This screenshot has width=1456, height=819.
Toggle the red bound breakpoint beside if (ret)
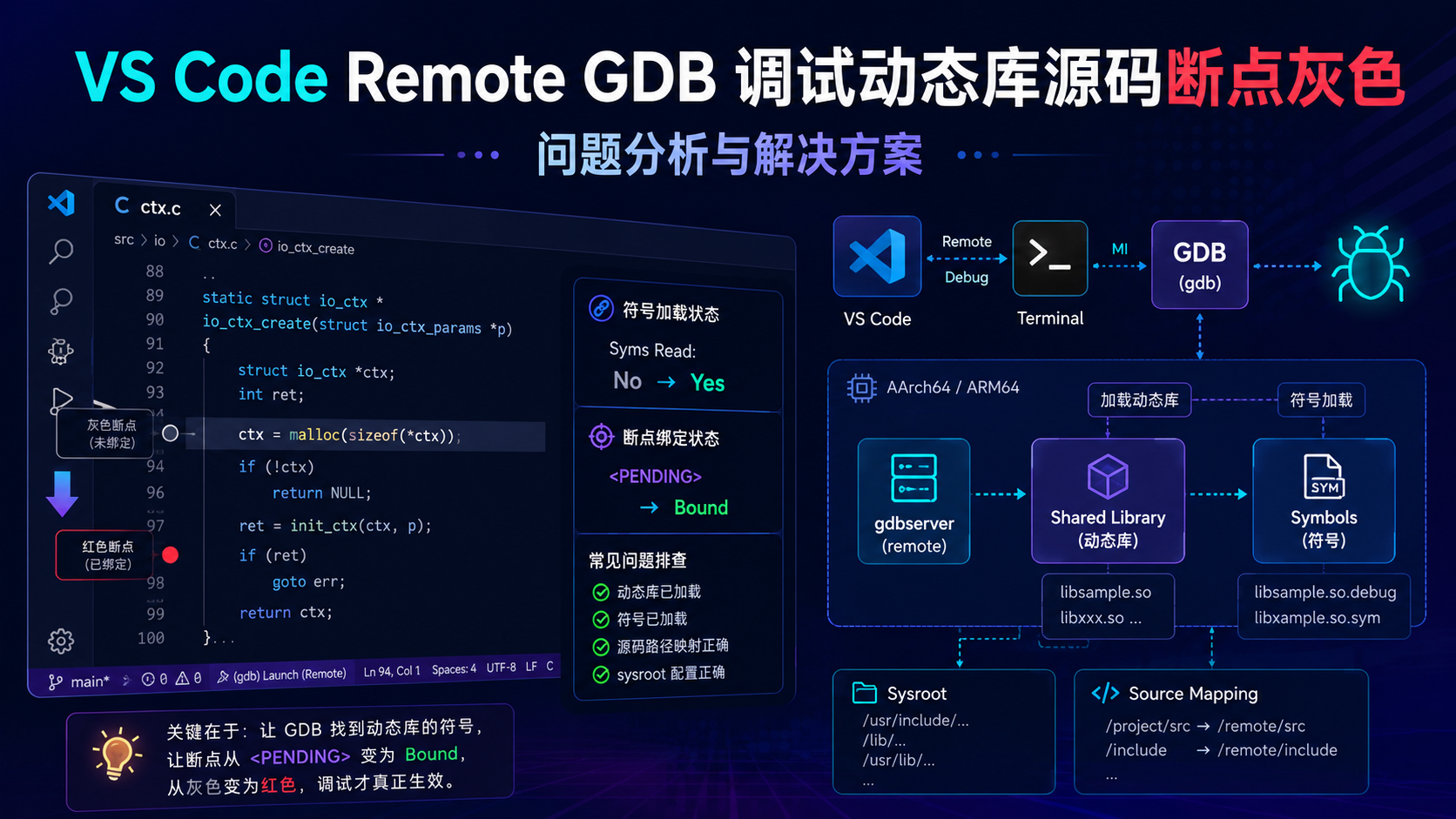[x=171, y=554]
